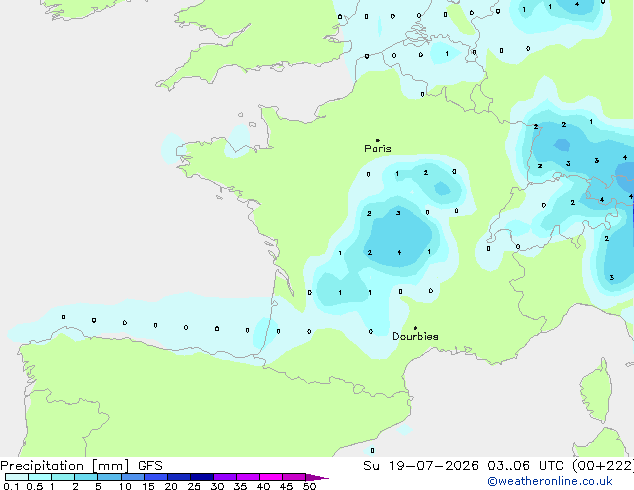Click legend scale label '15'

click(x=148, y=486)
